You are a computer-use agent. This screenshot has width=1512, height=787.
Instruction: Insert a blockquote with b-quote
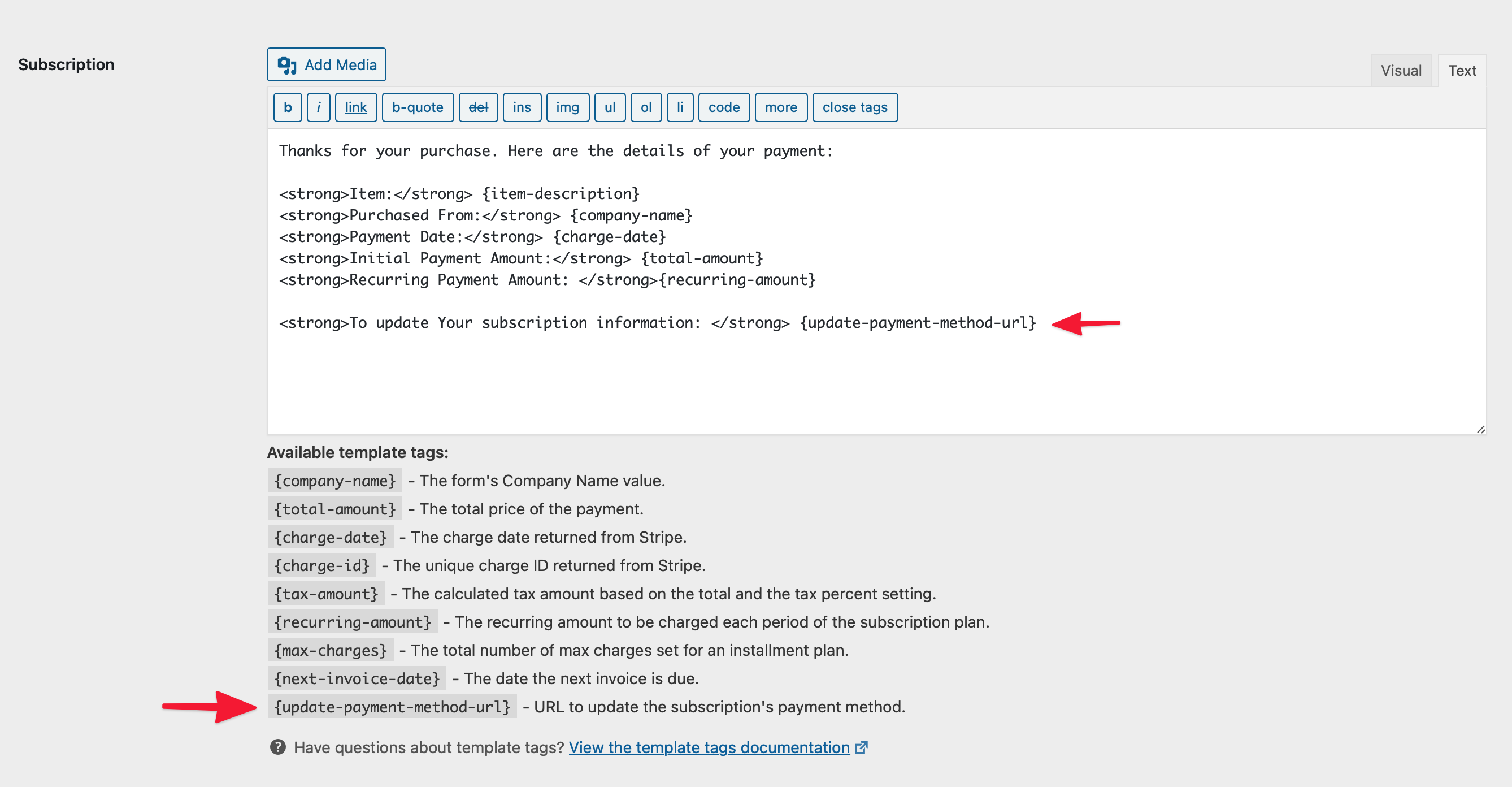coord(418,107)
